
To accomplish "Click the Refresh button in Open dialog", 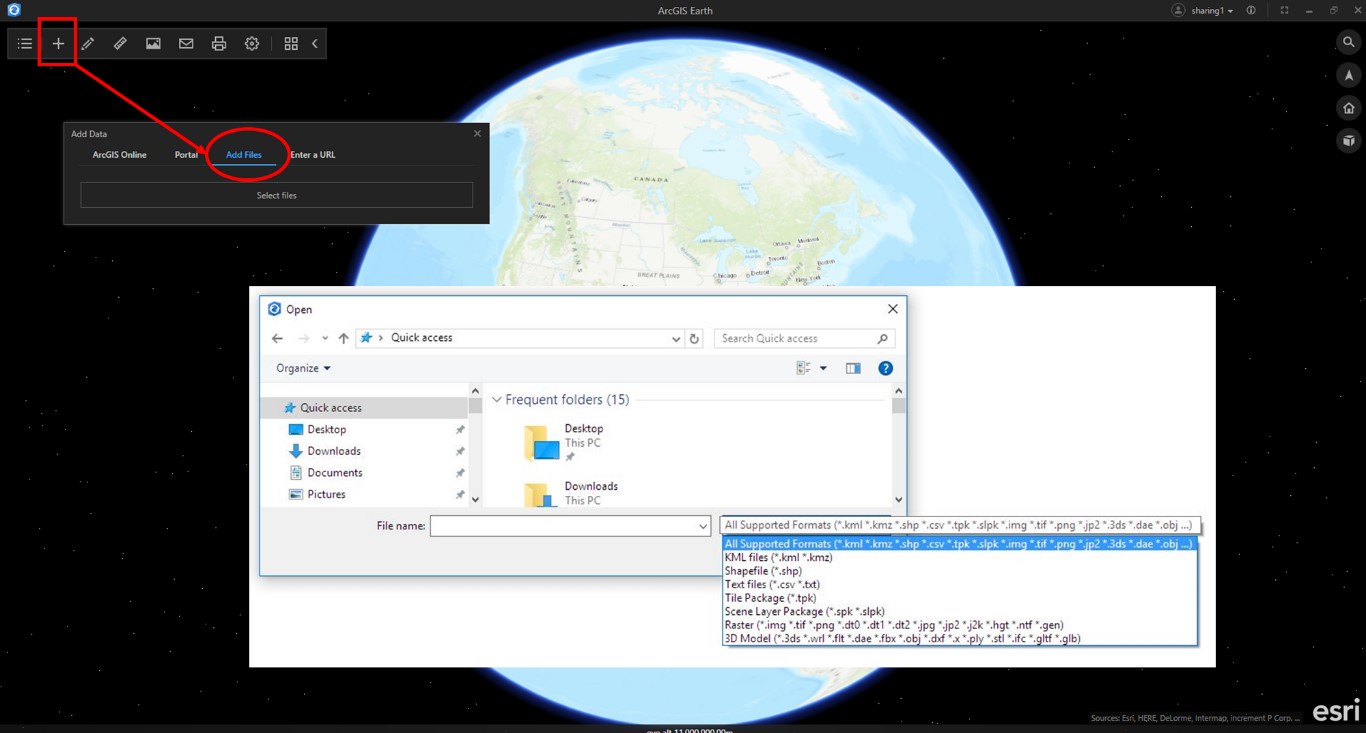I will [695, 338].
